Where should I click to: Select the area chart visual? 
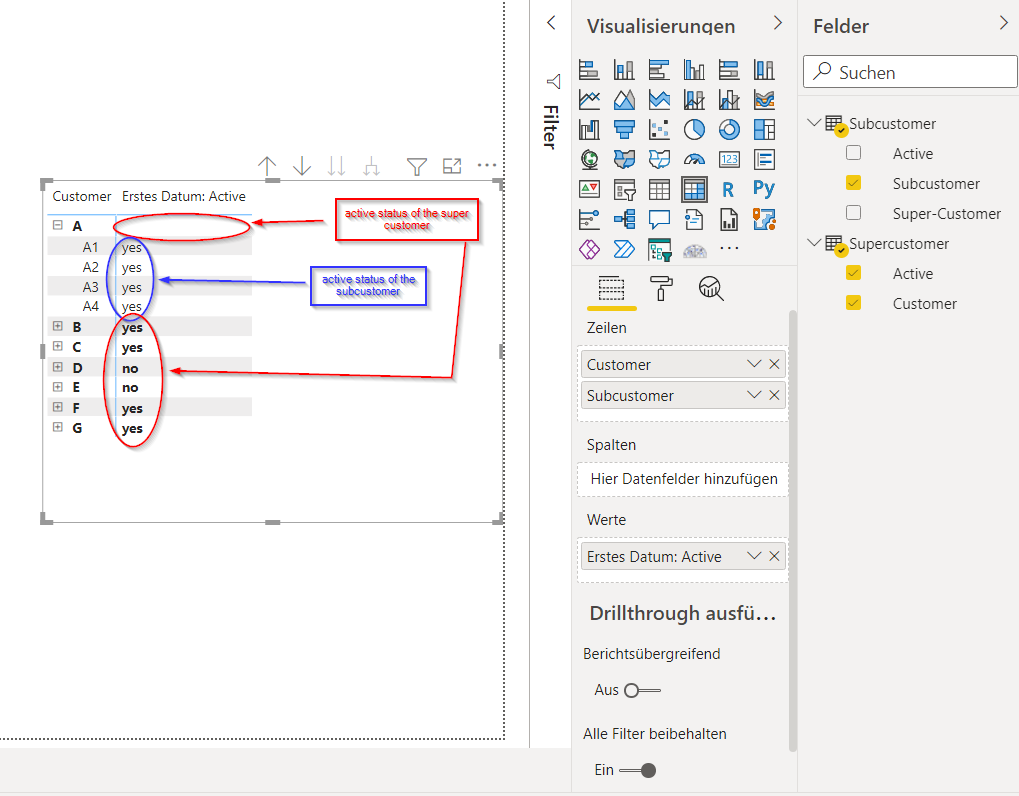(624, 99)
